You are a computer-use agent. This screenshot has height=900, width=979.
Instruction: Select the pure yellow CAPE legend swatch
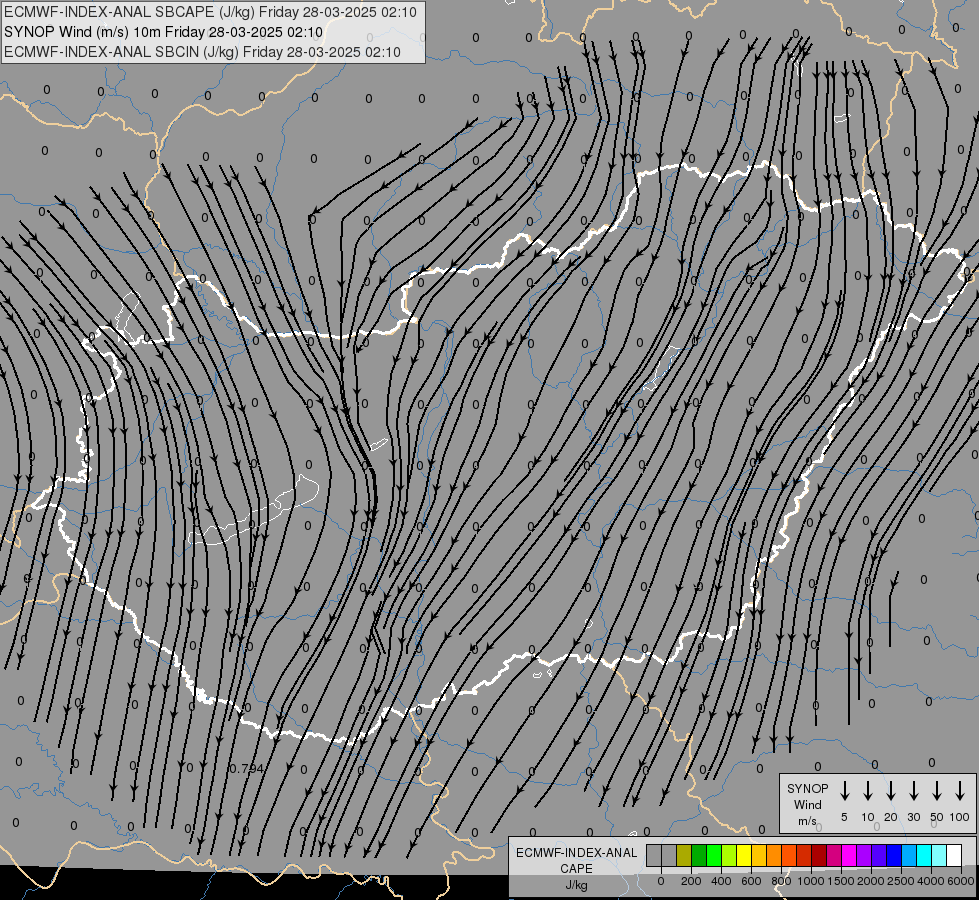(x=744, y=855)
